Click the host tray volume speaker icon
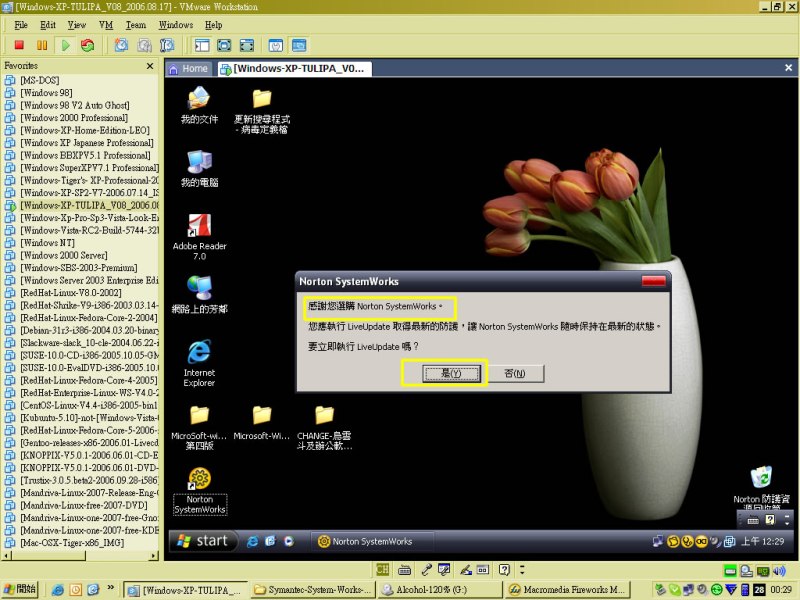Screen dimensions: 800x600 click(x=779, y=571)
